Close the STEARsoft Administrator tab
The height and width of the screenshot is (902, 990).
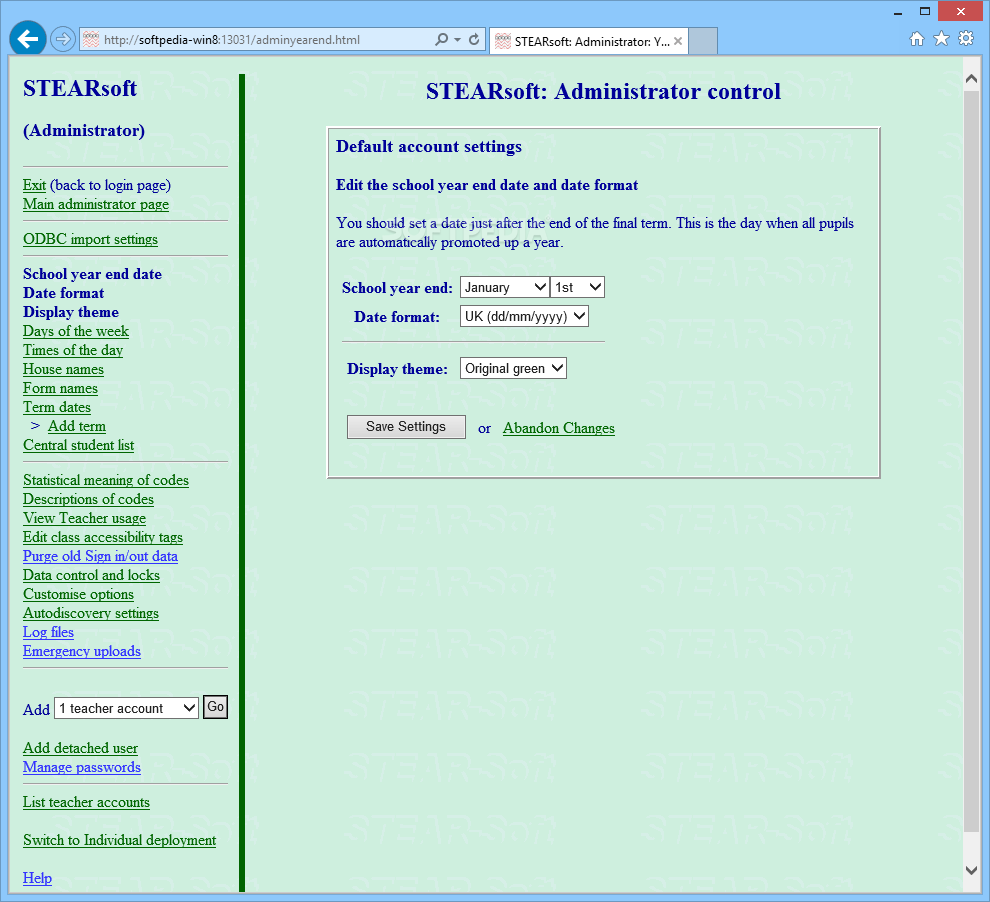(677, 41)
